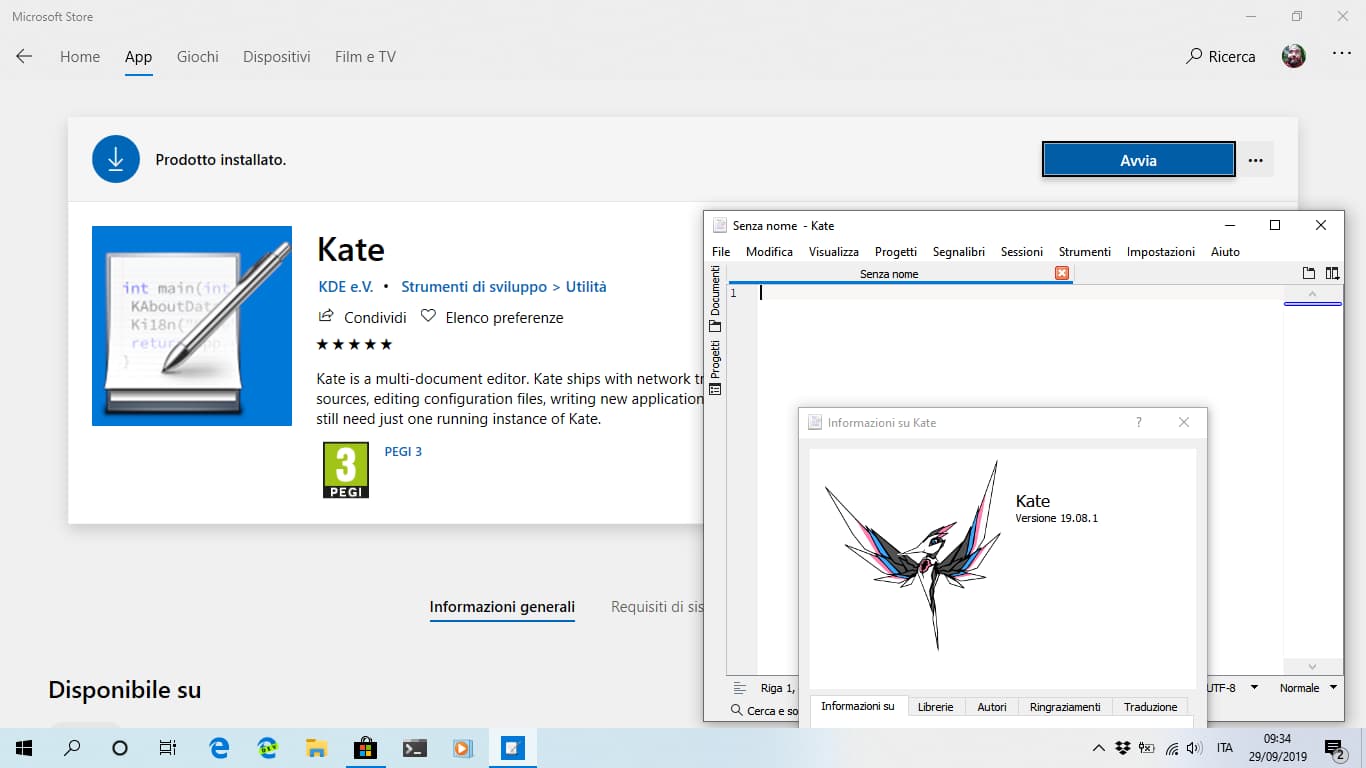Click the Kate bird mascot image
Viewport: 1366px width, 768px height.
[911, 555]
